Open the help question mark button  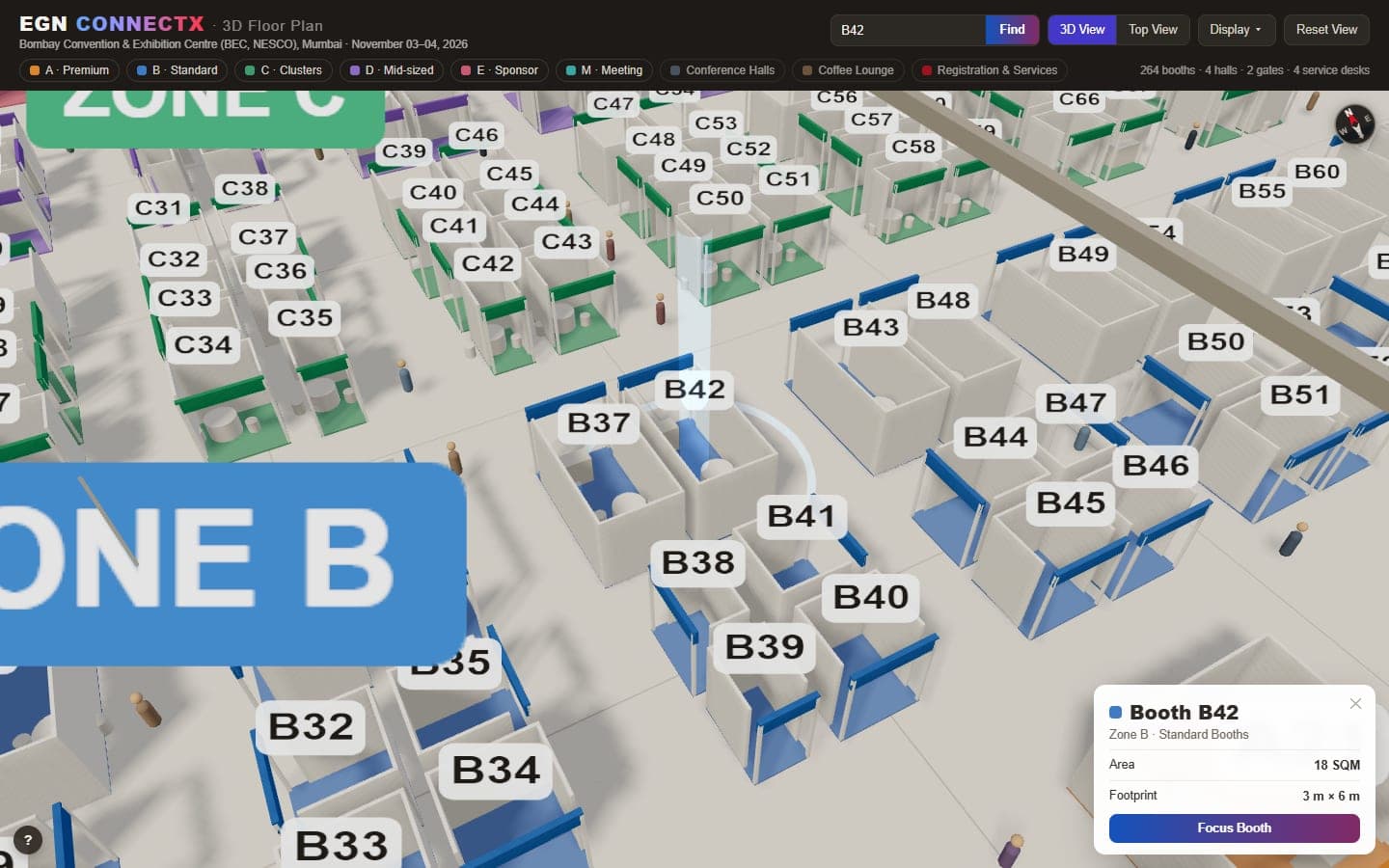(28, 840)
